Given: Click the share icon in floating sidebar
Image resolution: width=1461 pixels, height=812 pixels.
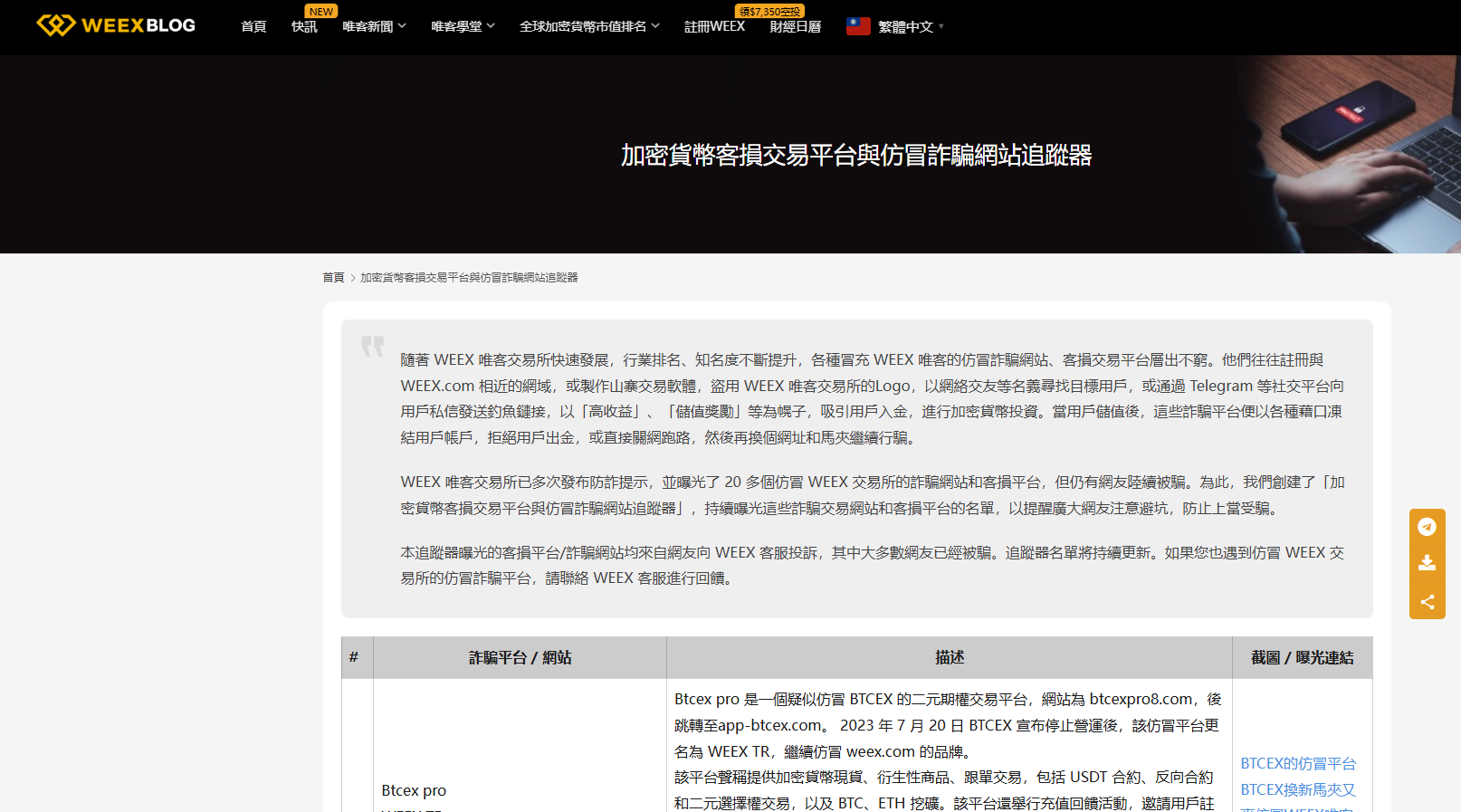Looking at the screenshot, I should (x=1427, y=602).
